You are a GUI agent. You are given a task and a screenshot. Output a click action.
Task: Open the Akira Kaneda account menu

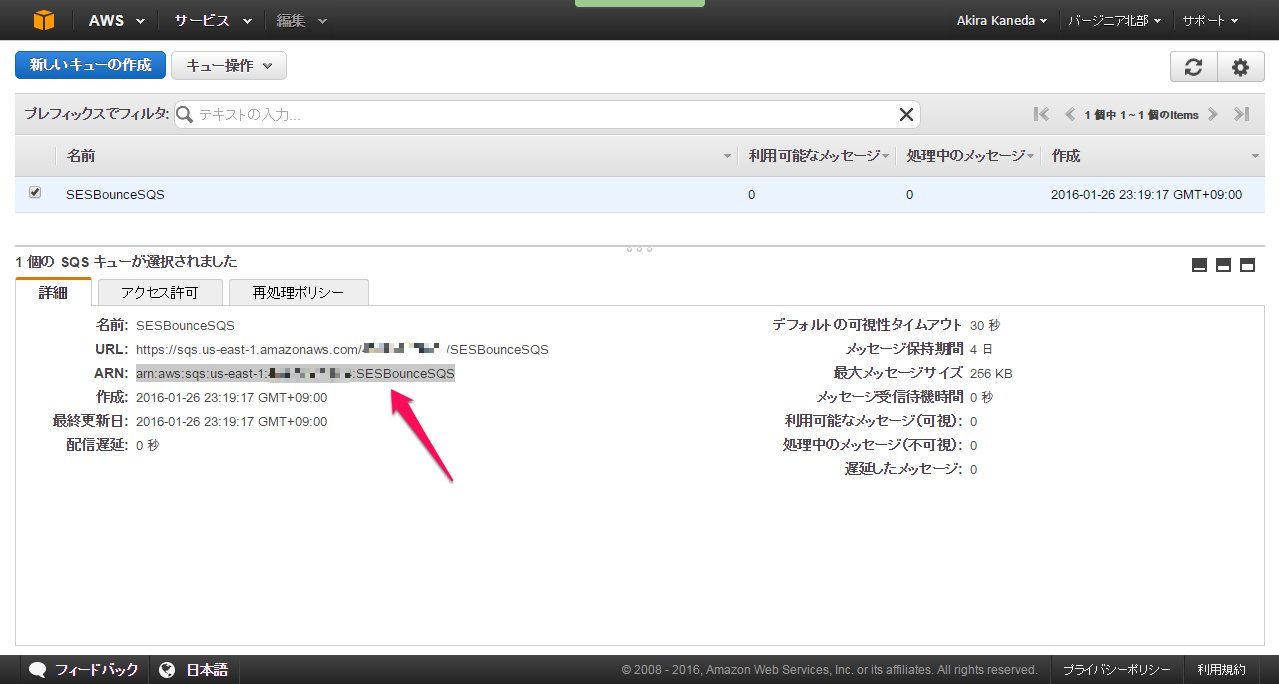[1002, 20]
